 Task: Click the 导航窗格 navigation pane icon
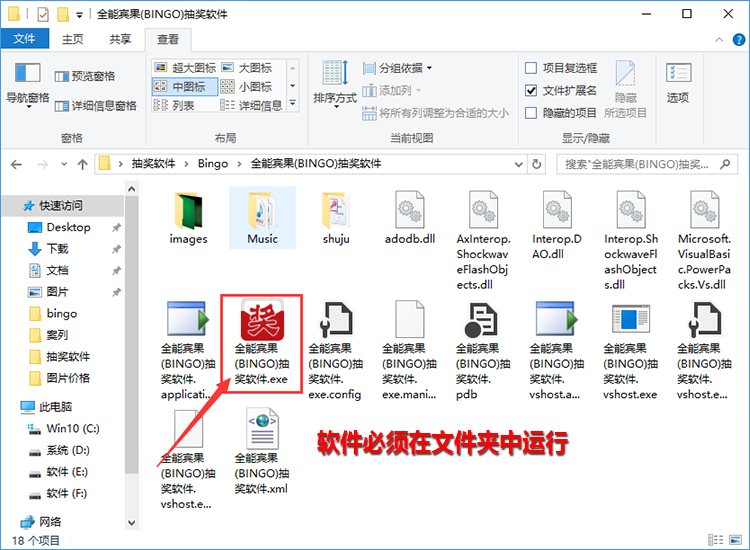coord(27,84)
